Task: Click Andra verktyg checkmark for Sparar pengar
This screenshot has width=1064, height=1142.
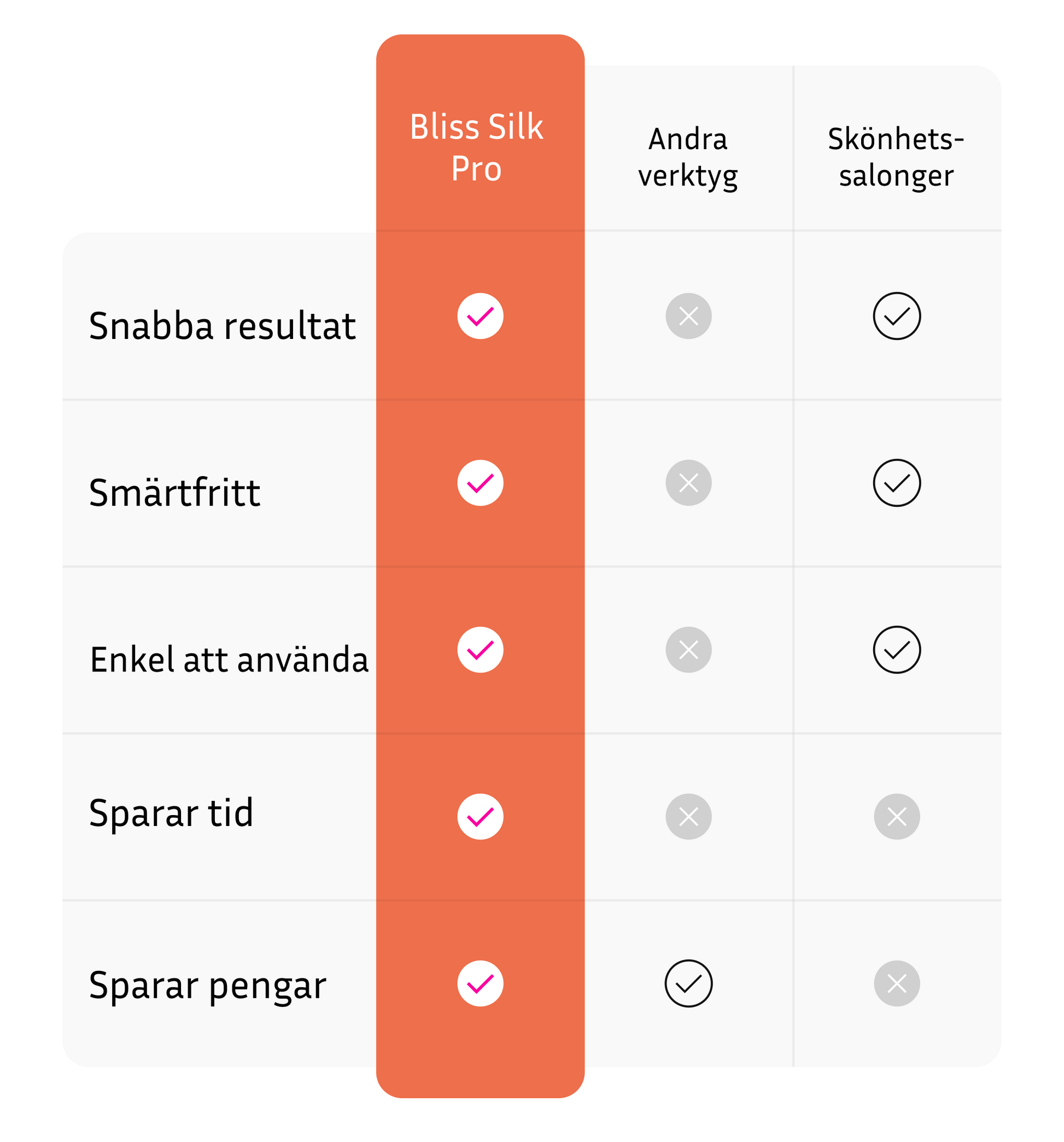Action: click(x=688, y=983)
